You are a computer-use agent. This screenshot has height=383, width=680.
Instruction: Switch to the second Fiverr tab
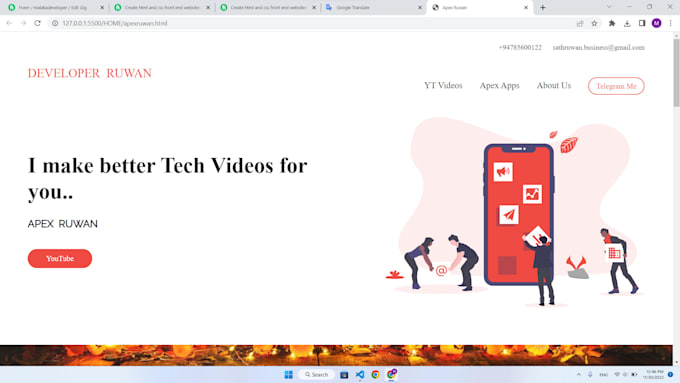162,7
